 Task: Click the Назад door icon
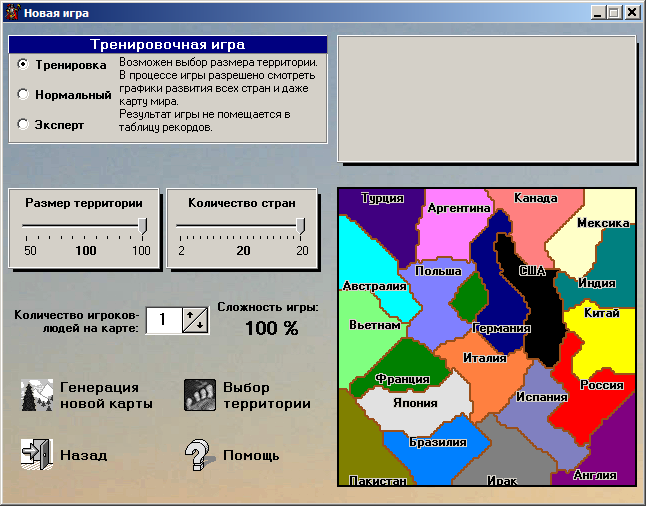(37, 454)
